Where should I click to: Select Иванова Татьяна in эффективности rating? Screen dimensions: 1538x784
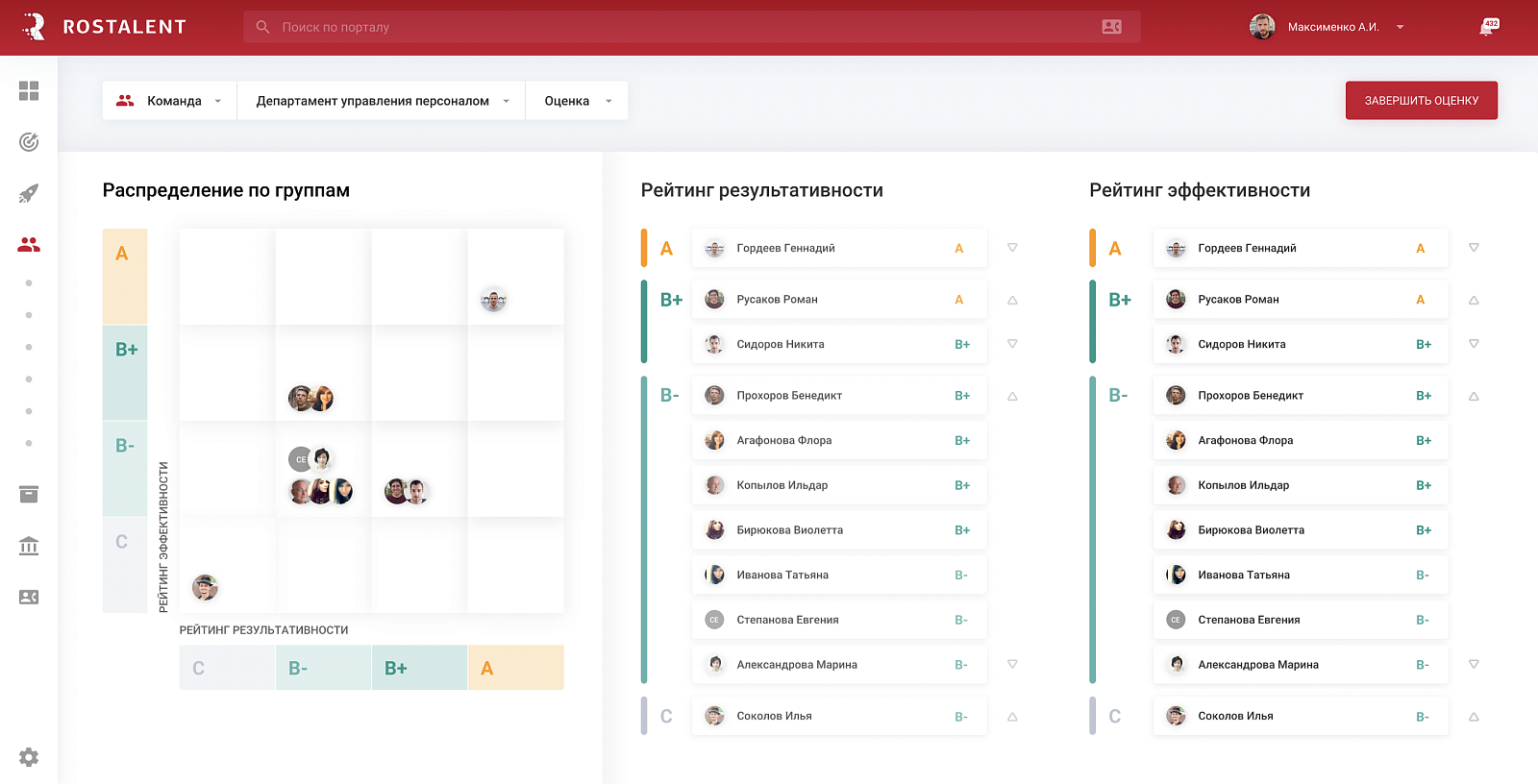click(x=1301, y=575)
